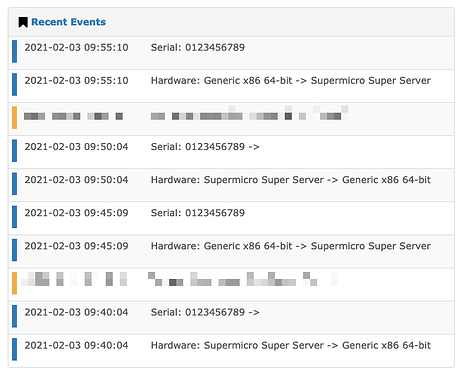The image size is (461, 374).
Task: Click the 09:45:09 timestamp on Serial row
Action: (x=76, y=213)
